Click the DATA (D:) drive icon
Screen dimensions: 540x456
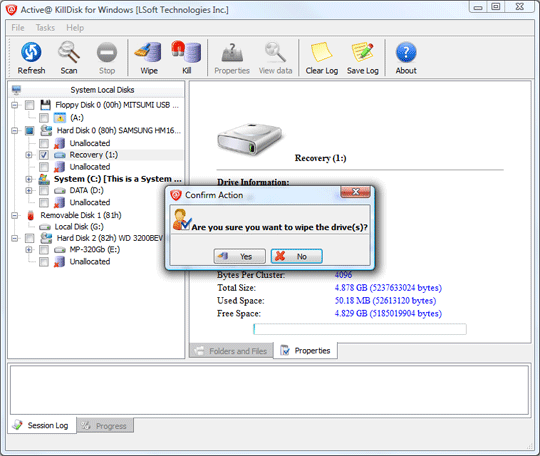[60, 190]
